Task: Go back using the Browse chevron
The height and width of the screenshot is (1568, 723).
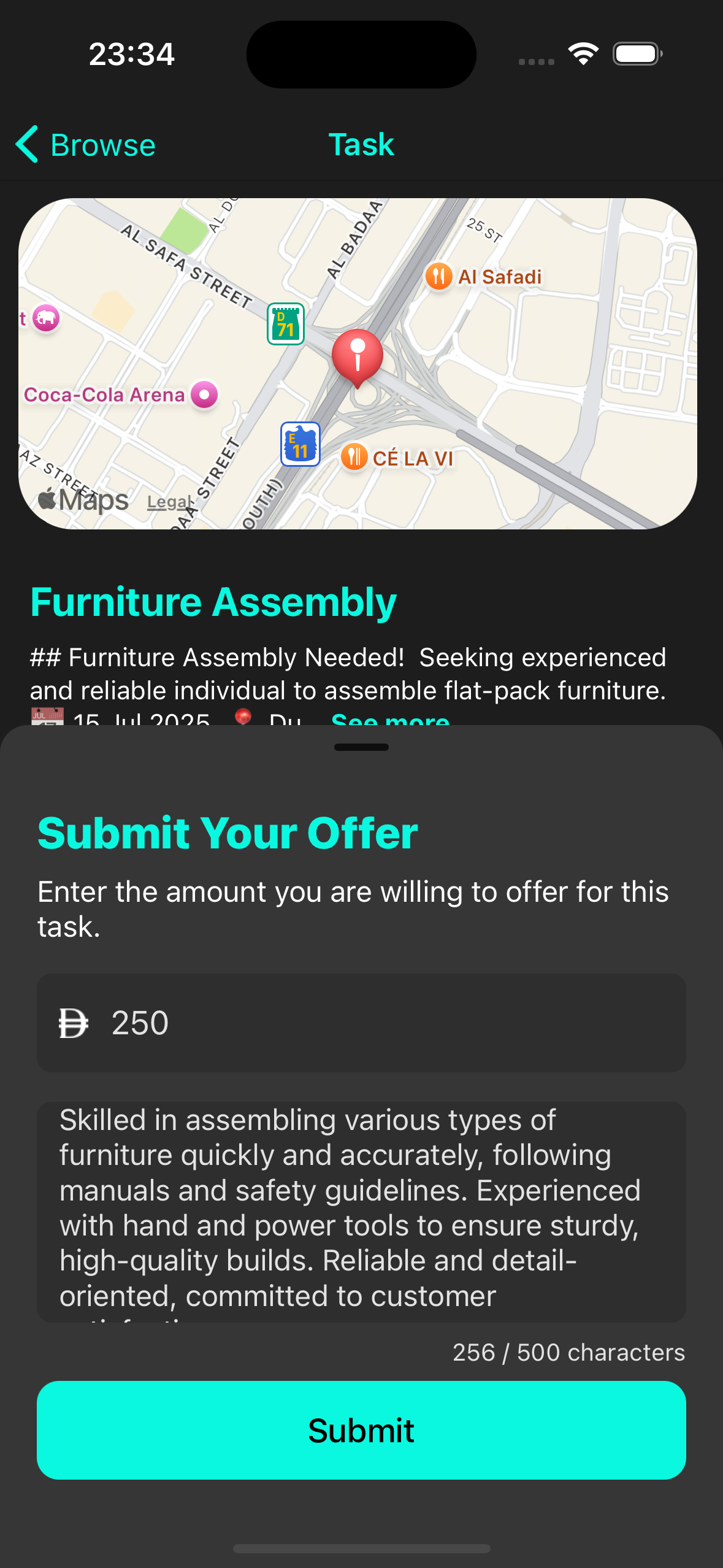Action: pyautogui.click(x=28, y=145)
